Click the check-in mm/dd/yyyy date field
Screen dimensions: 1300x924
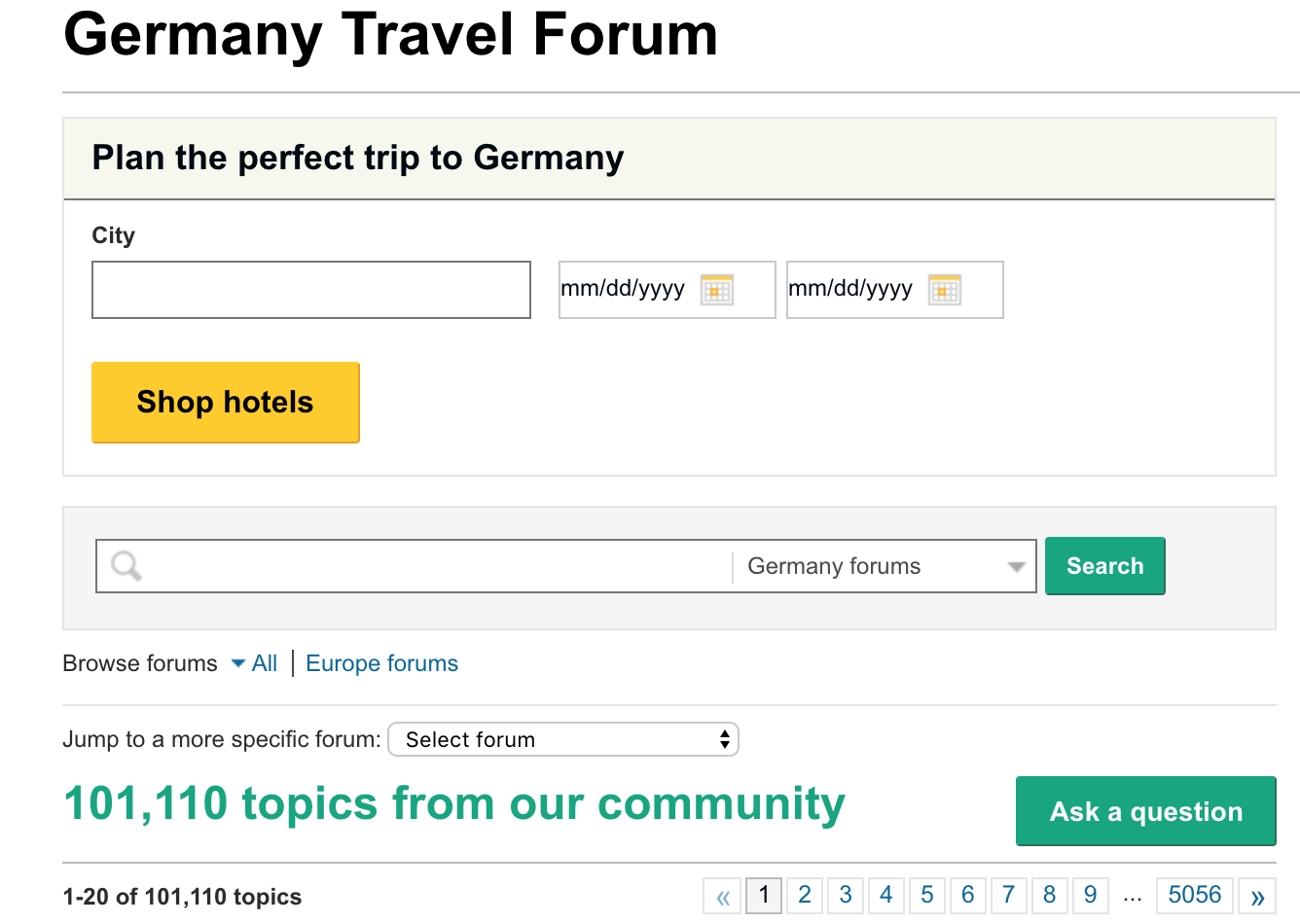point(624,290)
